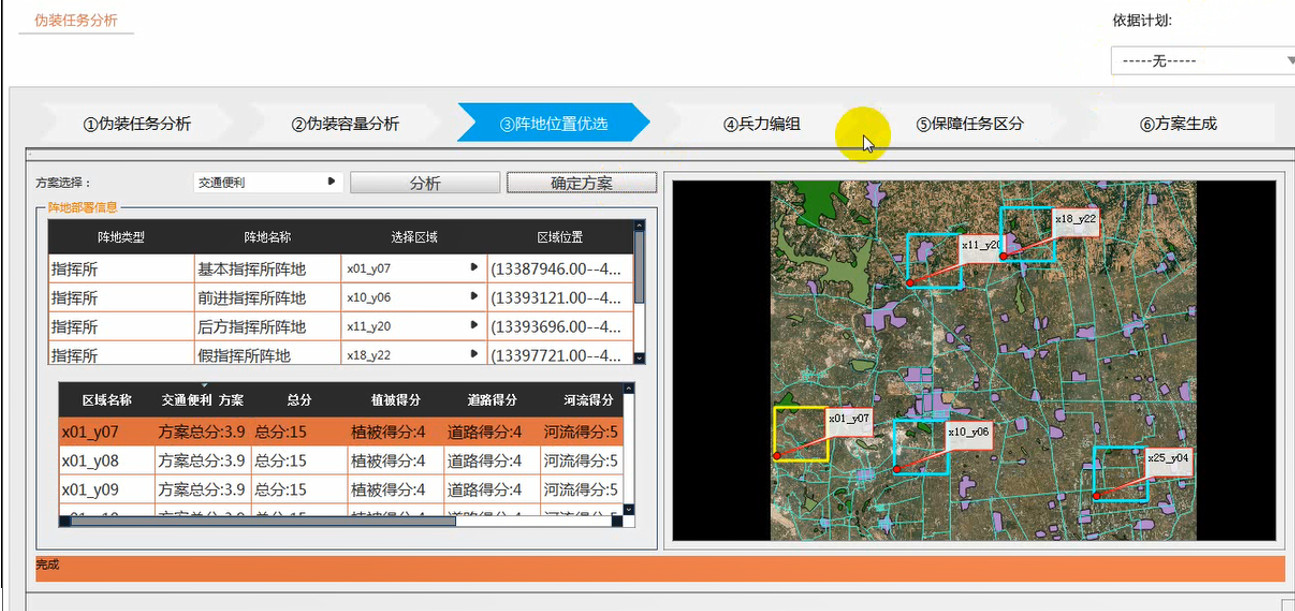Sort by 道路得分 column header
The height and width of the screenshot is (611, 1295).
491,400
